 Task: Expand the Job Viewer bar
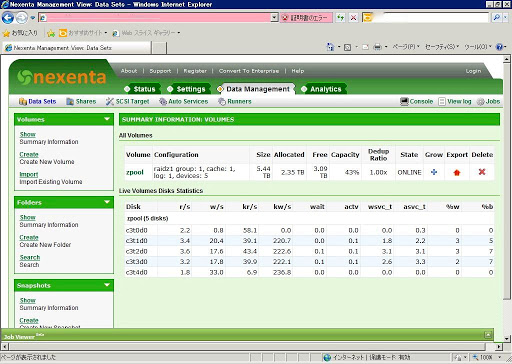coord(488,334)
